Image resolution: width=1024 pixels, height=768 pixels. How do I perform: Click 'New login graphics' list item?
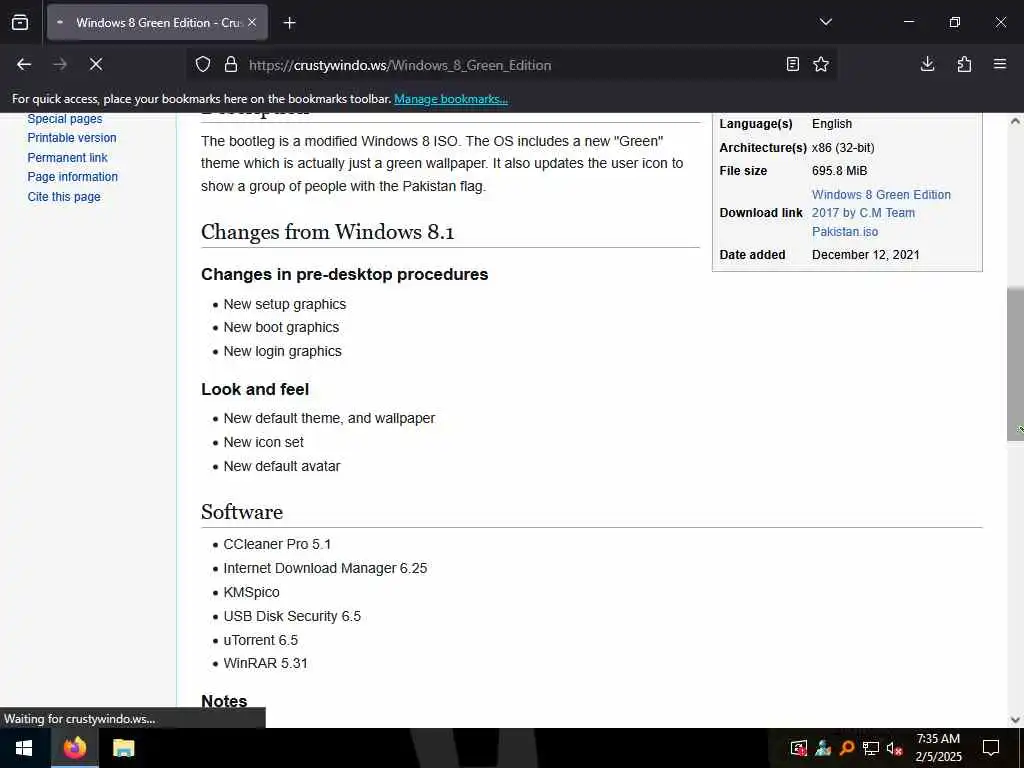283,351
